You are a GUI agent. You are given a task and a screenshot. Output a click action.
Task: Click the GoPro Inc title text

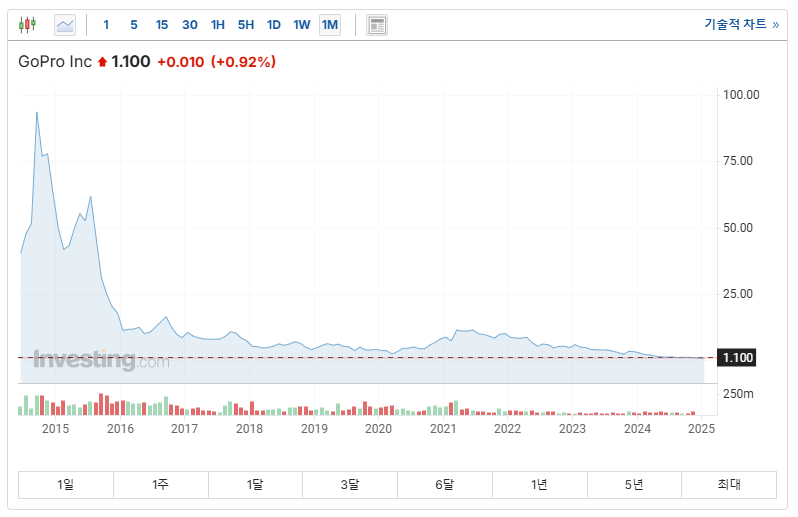click(55, 62)
